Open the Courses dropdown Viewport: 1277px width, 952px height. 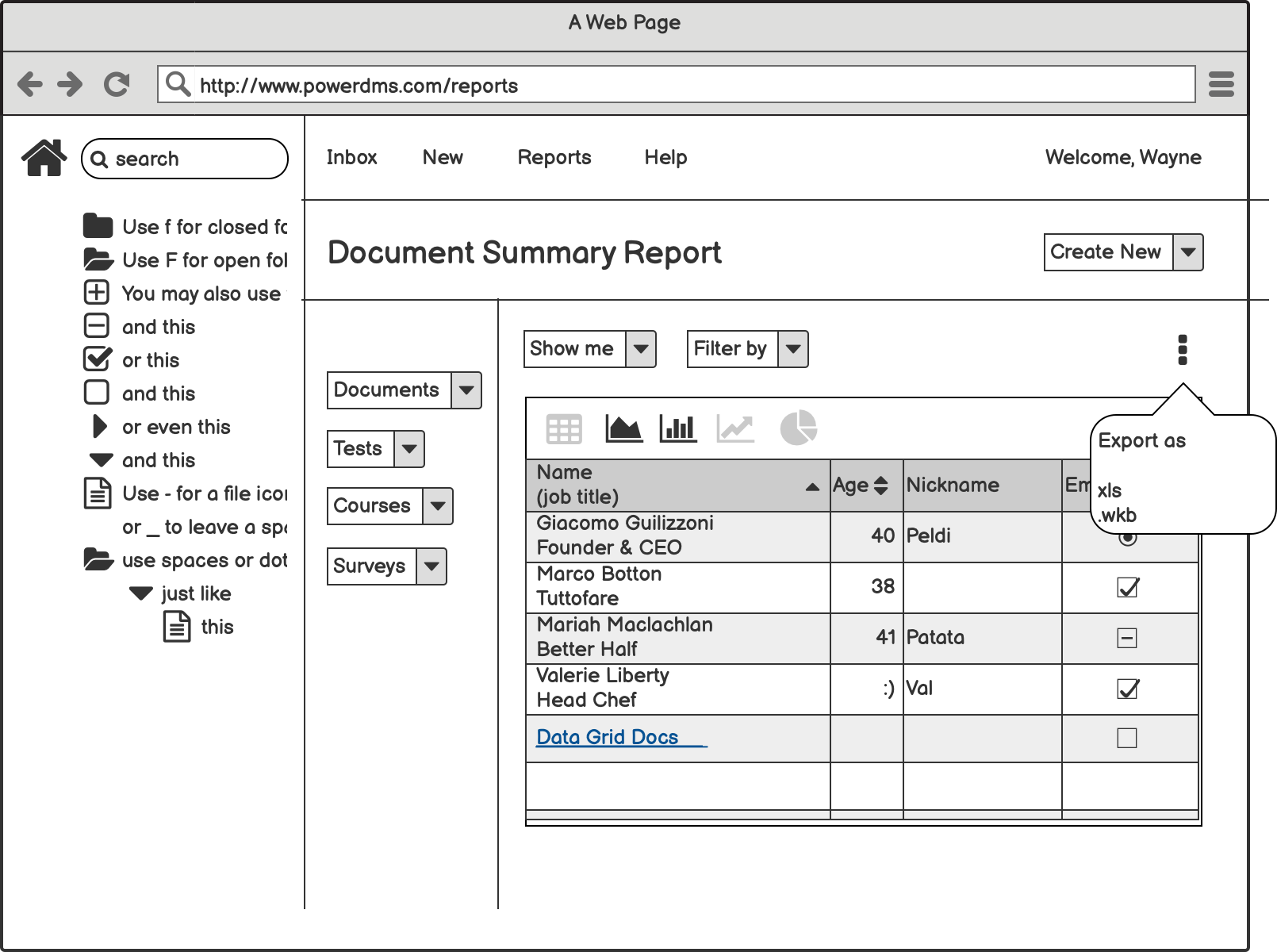[389, 506]
